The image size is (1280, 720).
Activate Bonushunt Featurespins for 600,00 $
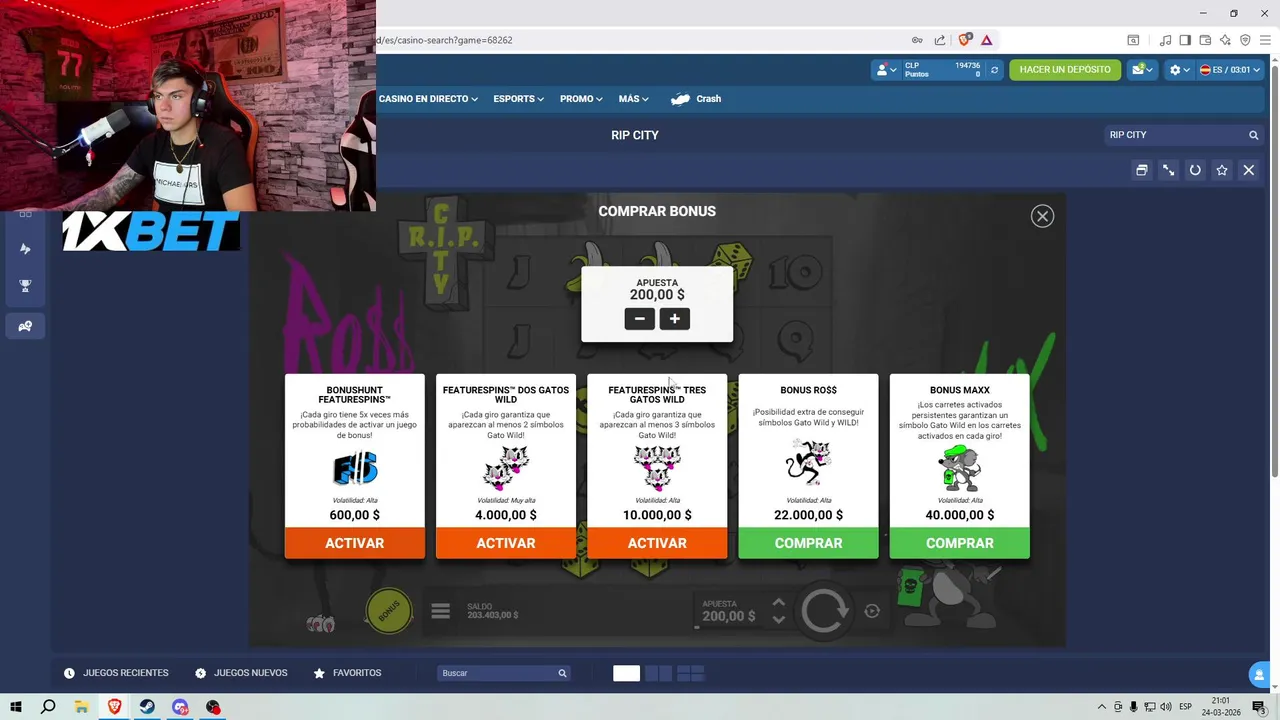tap(354, 543)
